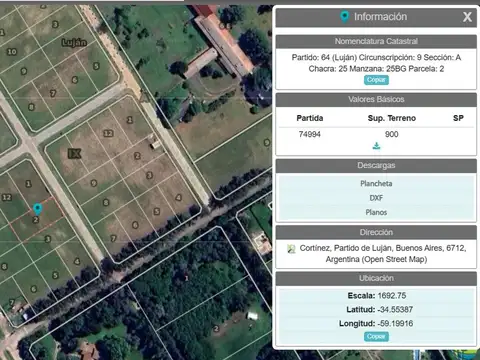Click the Partida column header

[x=310, y=118]
